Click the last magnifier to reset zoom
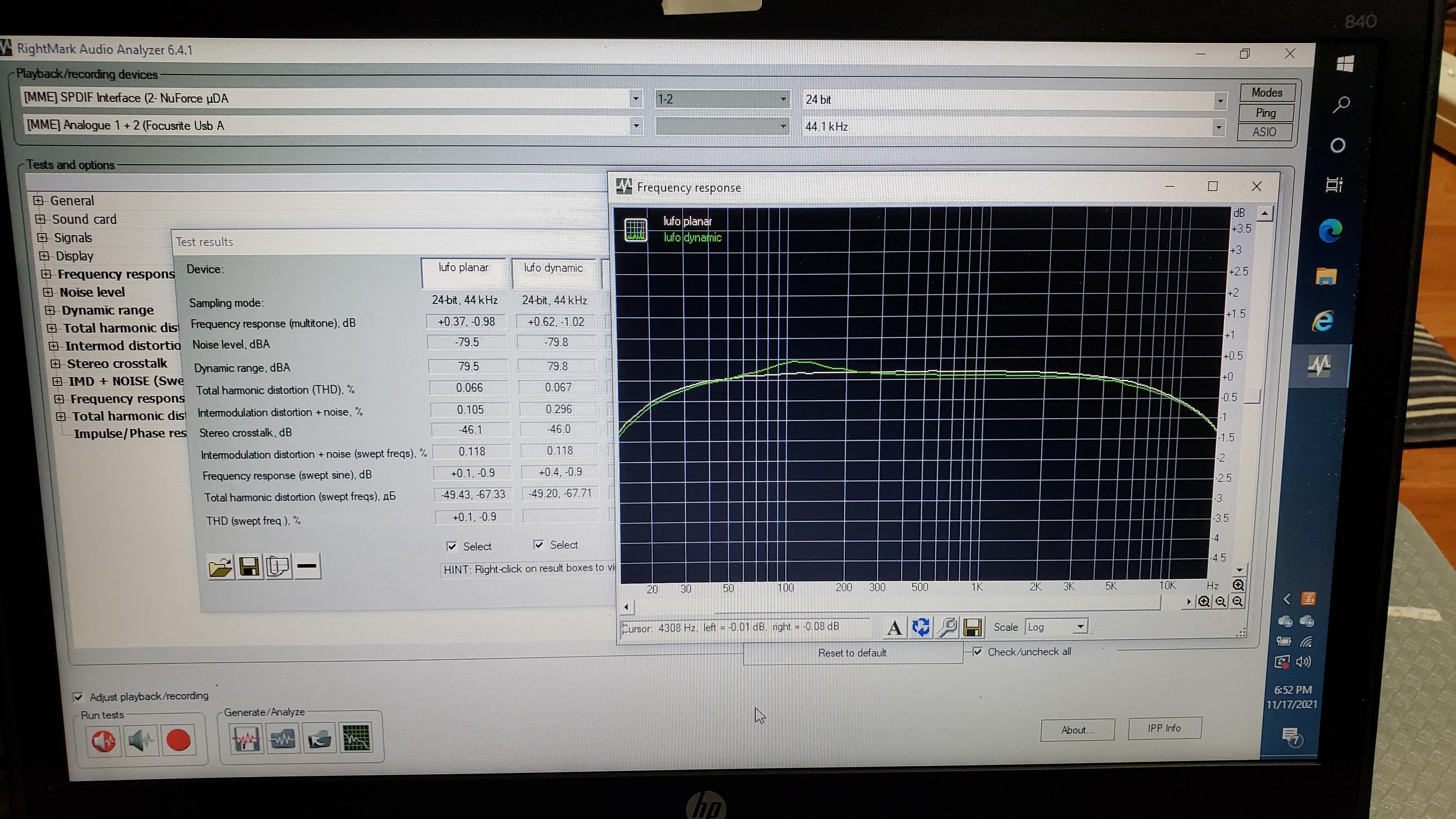Screen dimensions: 1456x819 1237,602
